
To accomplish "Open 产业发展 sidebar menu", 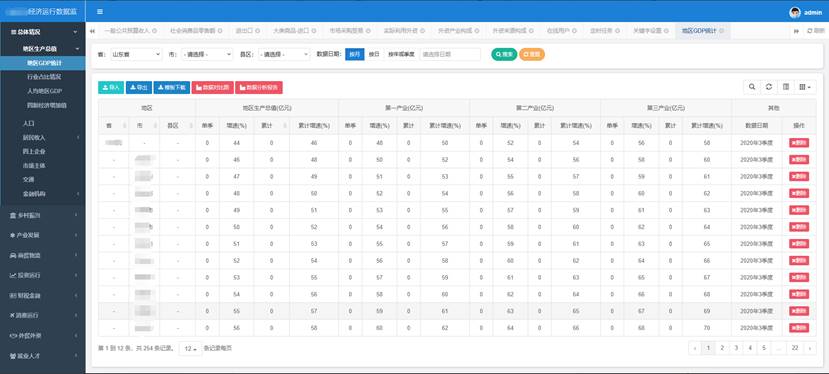I will pyautogui.click(x=42, y=235).
